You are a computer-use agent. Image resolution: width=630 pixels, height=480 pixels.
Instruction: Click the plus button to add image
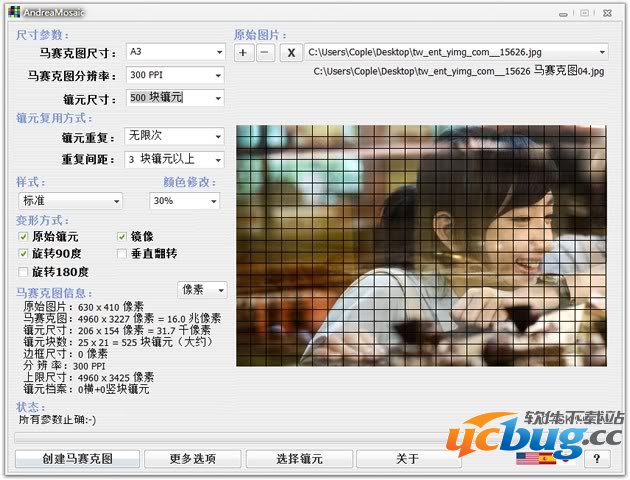point(245,52)
